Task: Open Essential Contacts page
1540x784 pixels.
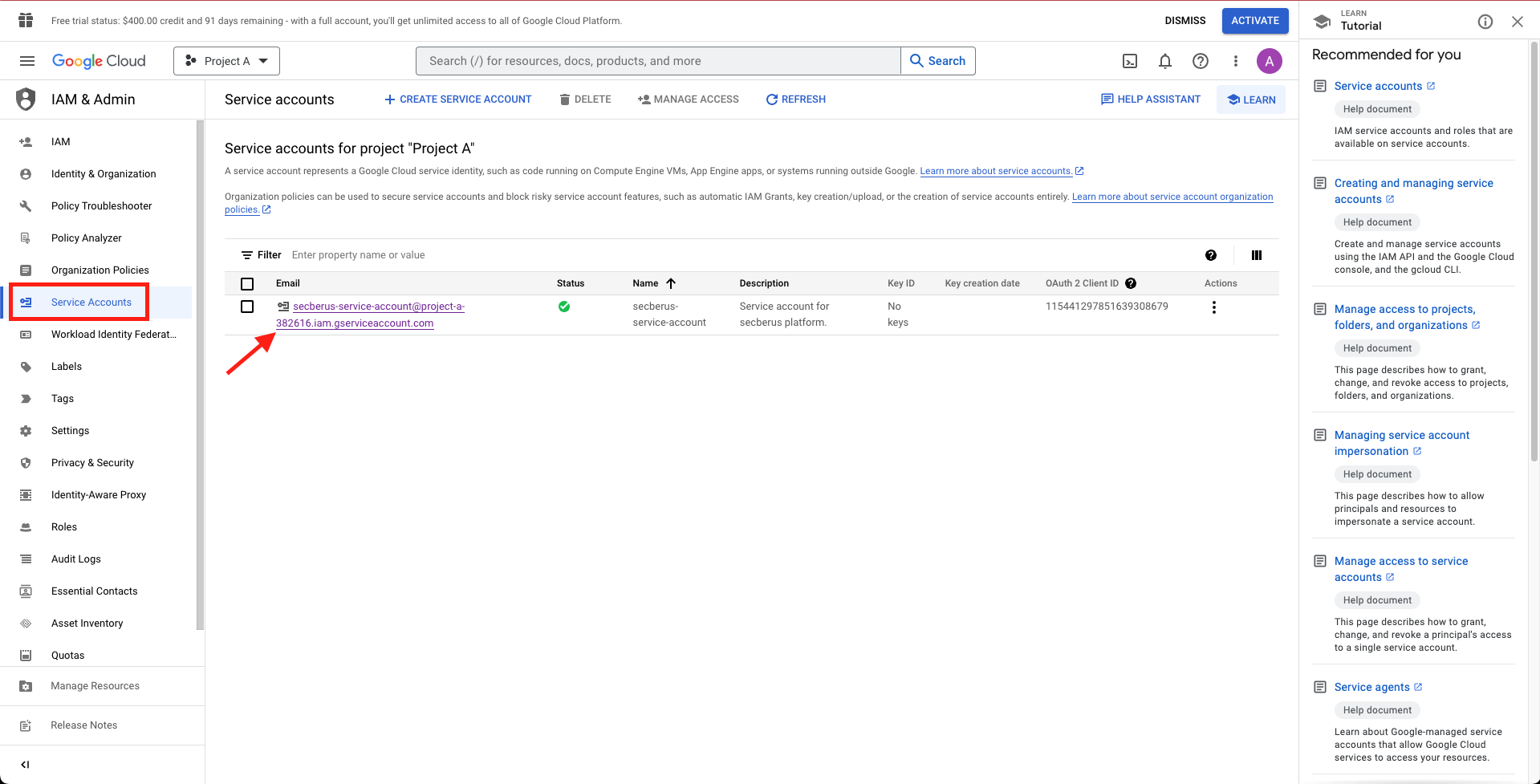Action: click(96, 591)
